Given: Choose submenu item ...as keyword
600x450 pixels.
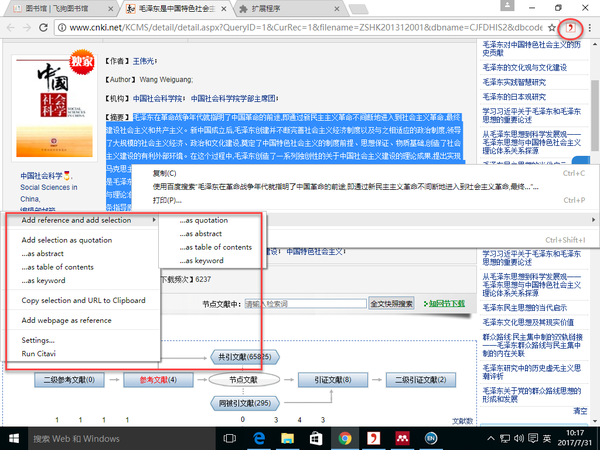Looking at the screenshot, I should (x=202, y=260).
